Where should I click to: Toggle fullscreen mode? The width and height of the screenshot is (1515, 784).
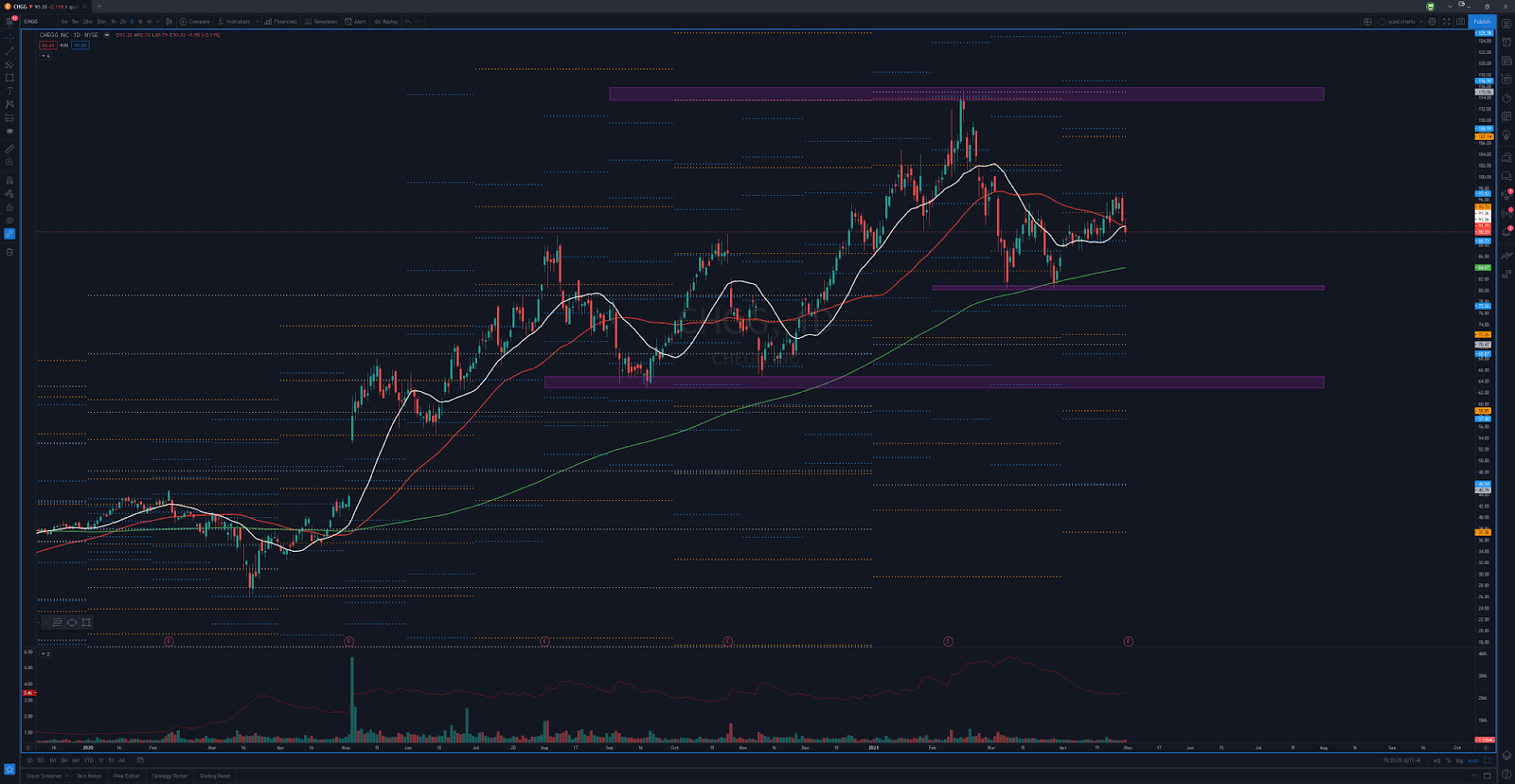[x=1446, y=21]
